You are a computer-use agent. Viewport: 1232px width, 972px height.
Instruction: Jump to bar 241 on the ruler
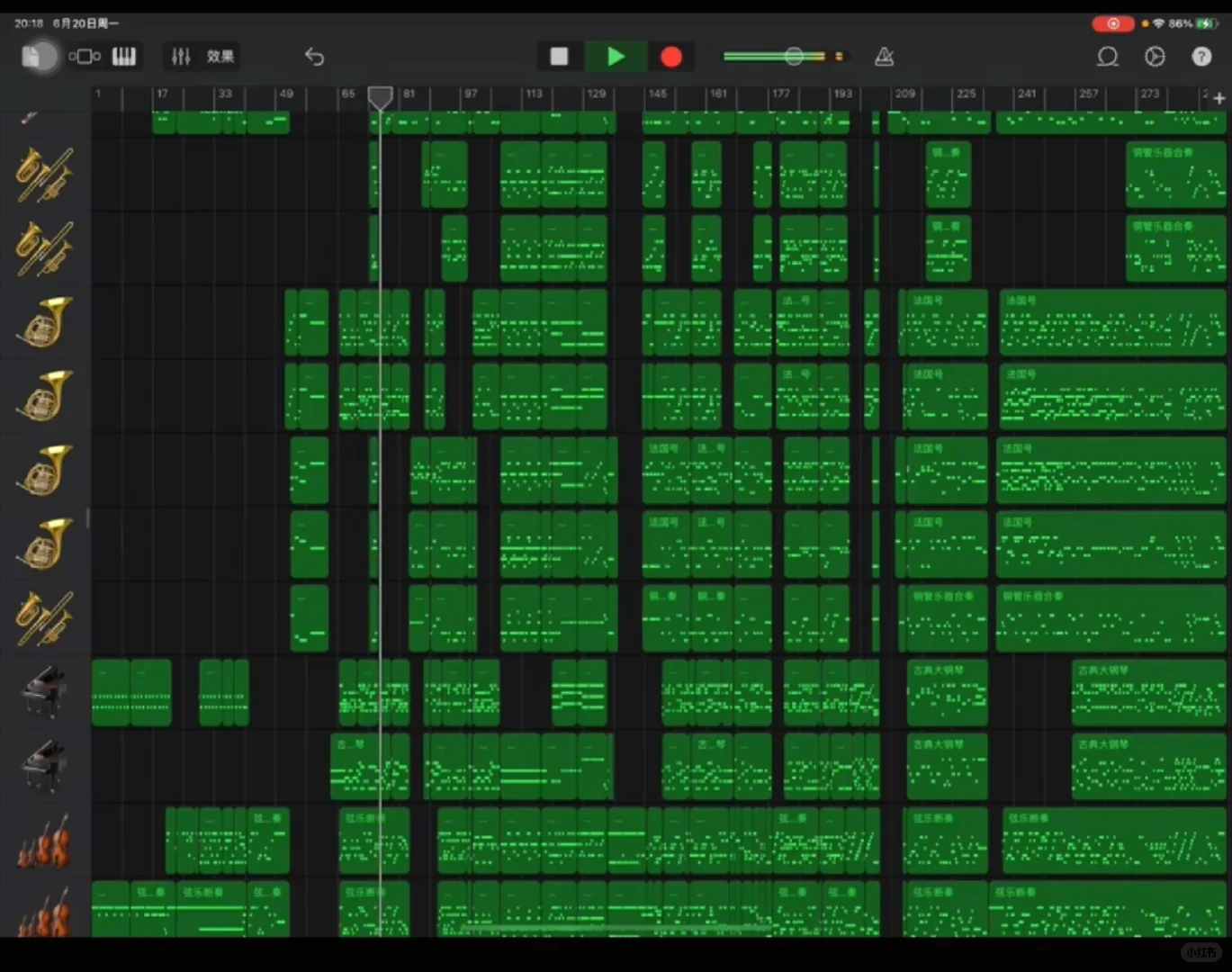coord(1027,94)
